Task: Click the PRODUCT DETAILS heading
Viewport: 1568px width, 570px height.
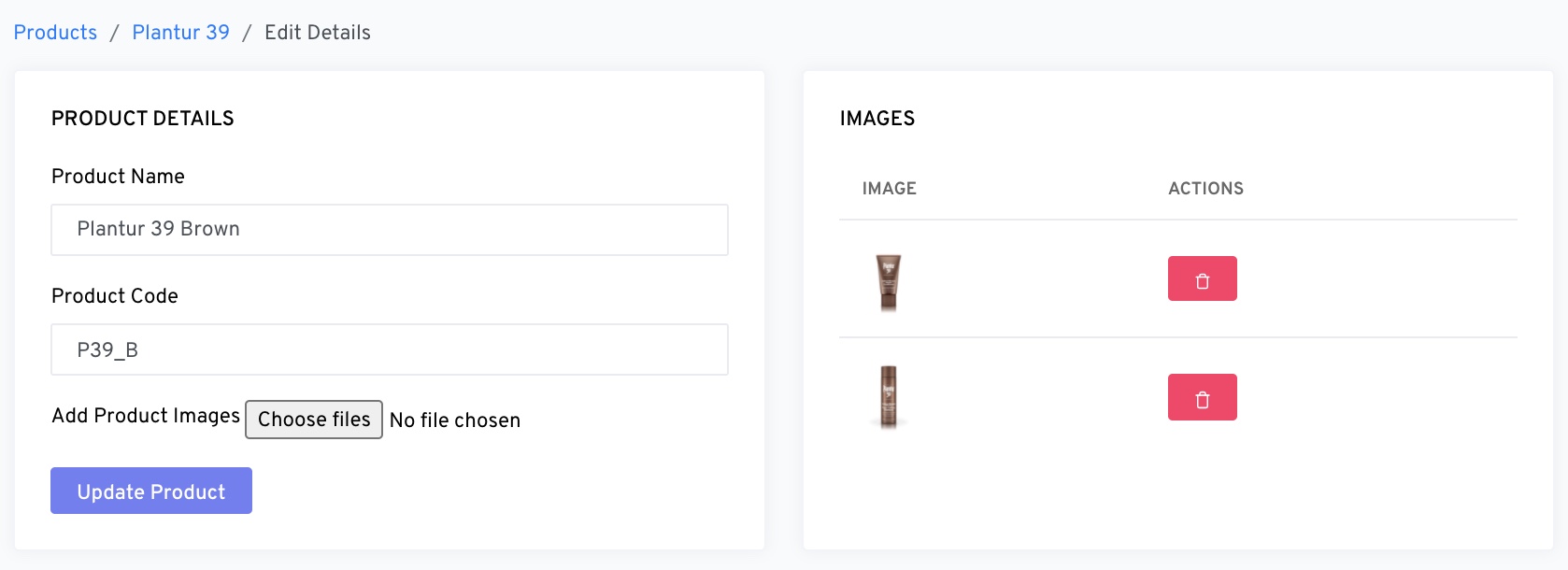Action: (x=143, y=119)
